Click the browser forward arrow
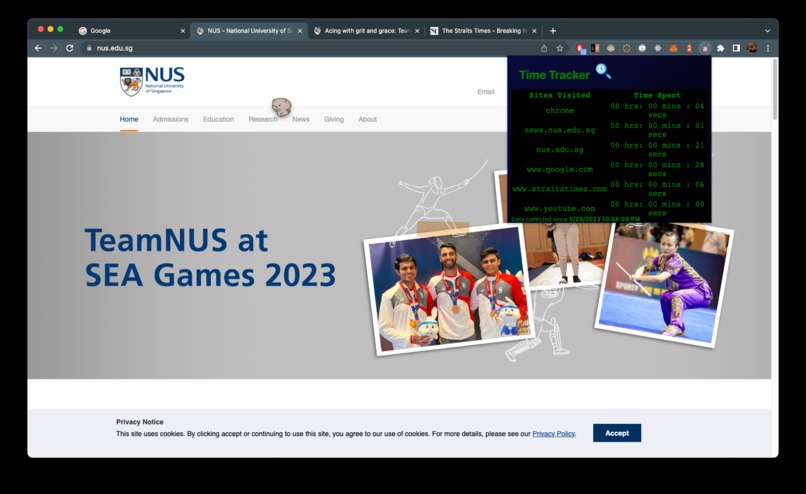This screenshot has height=494, width=806. 54,48
